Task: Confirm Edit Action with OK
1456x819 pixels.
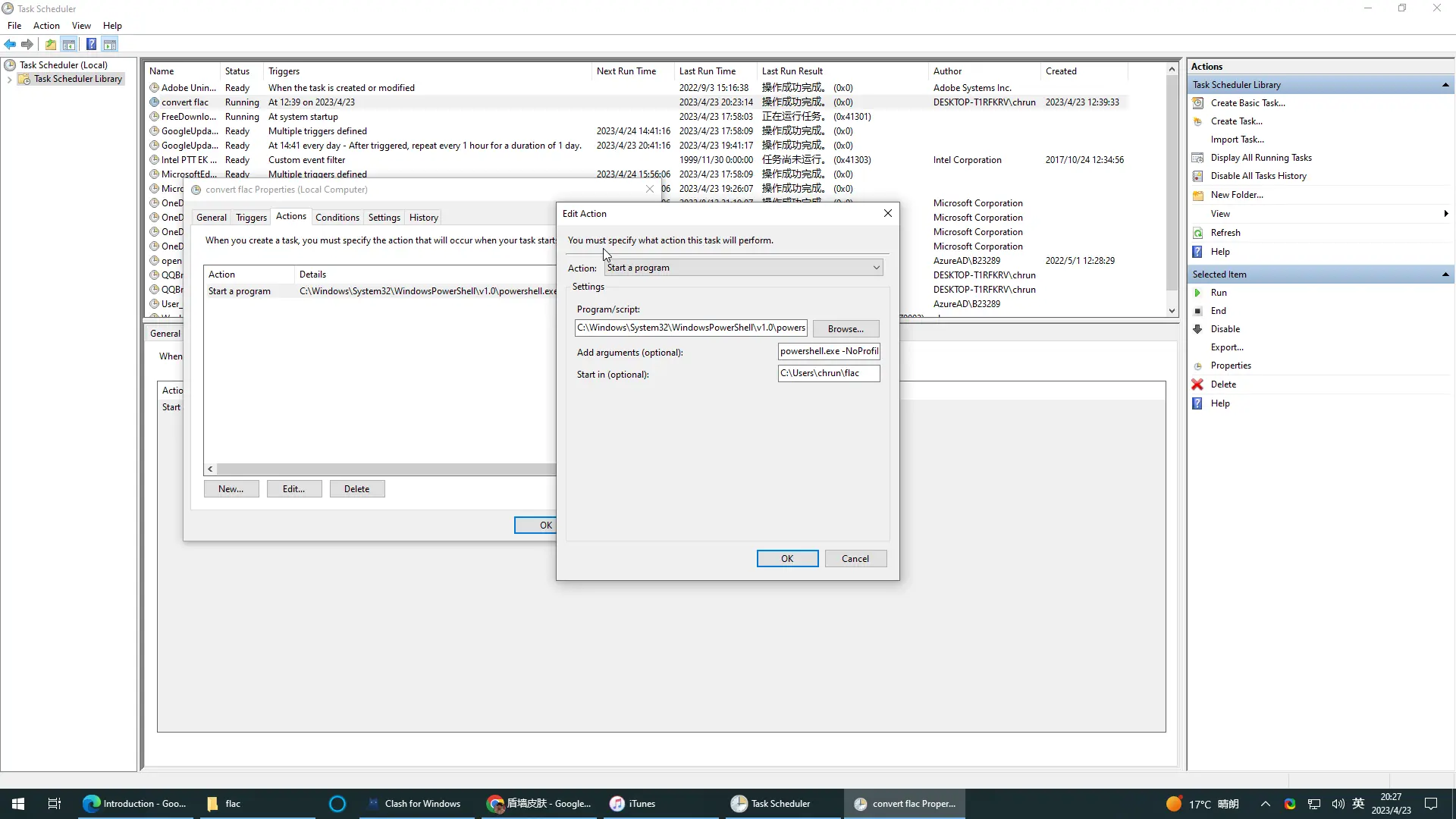Action: pyautogui.click(x=786, y=558)
